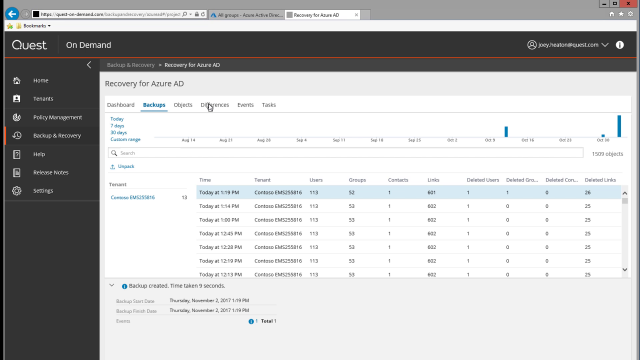Collapse the backup details panel chevron

click(x=112, y=285)
